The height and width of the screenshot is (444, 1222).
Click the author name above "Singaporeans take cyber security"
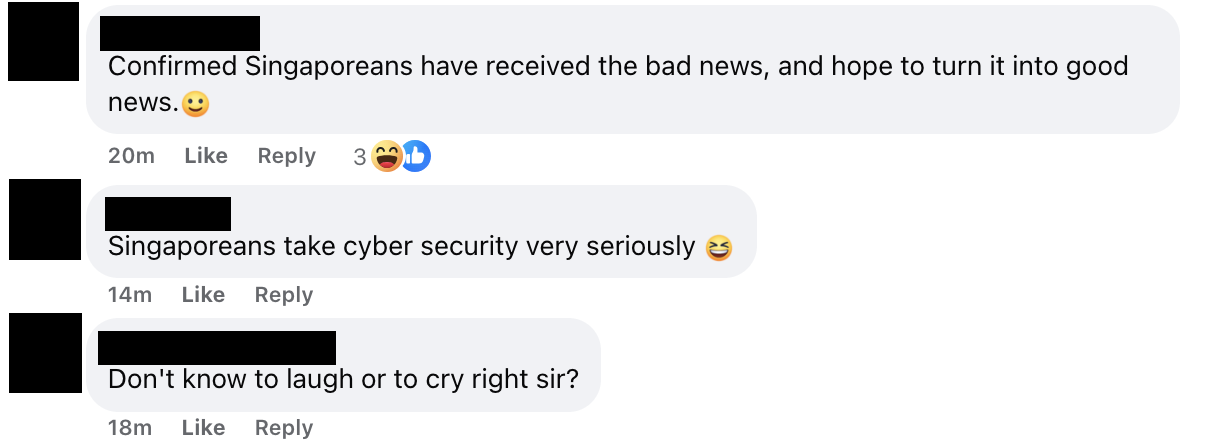click(167, 214)
